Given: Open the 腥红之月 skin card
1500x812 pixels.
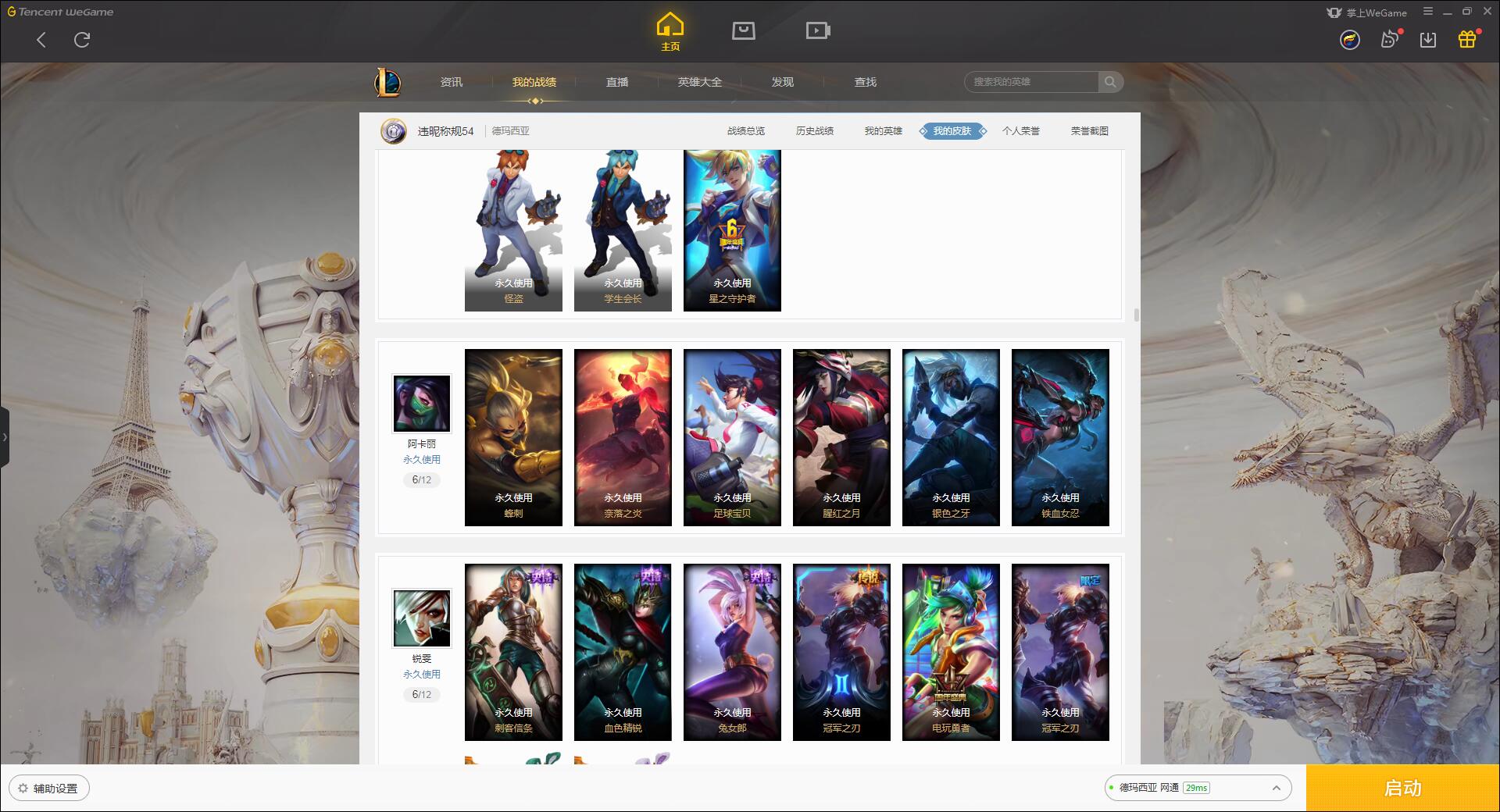Looking at the screenshot, I should coord(841,437).
